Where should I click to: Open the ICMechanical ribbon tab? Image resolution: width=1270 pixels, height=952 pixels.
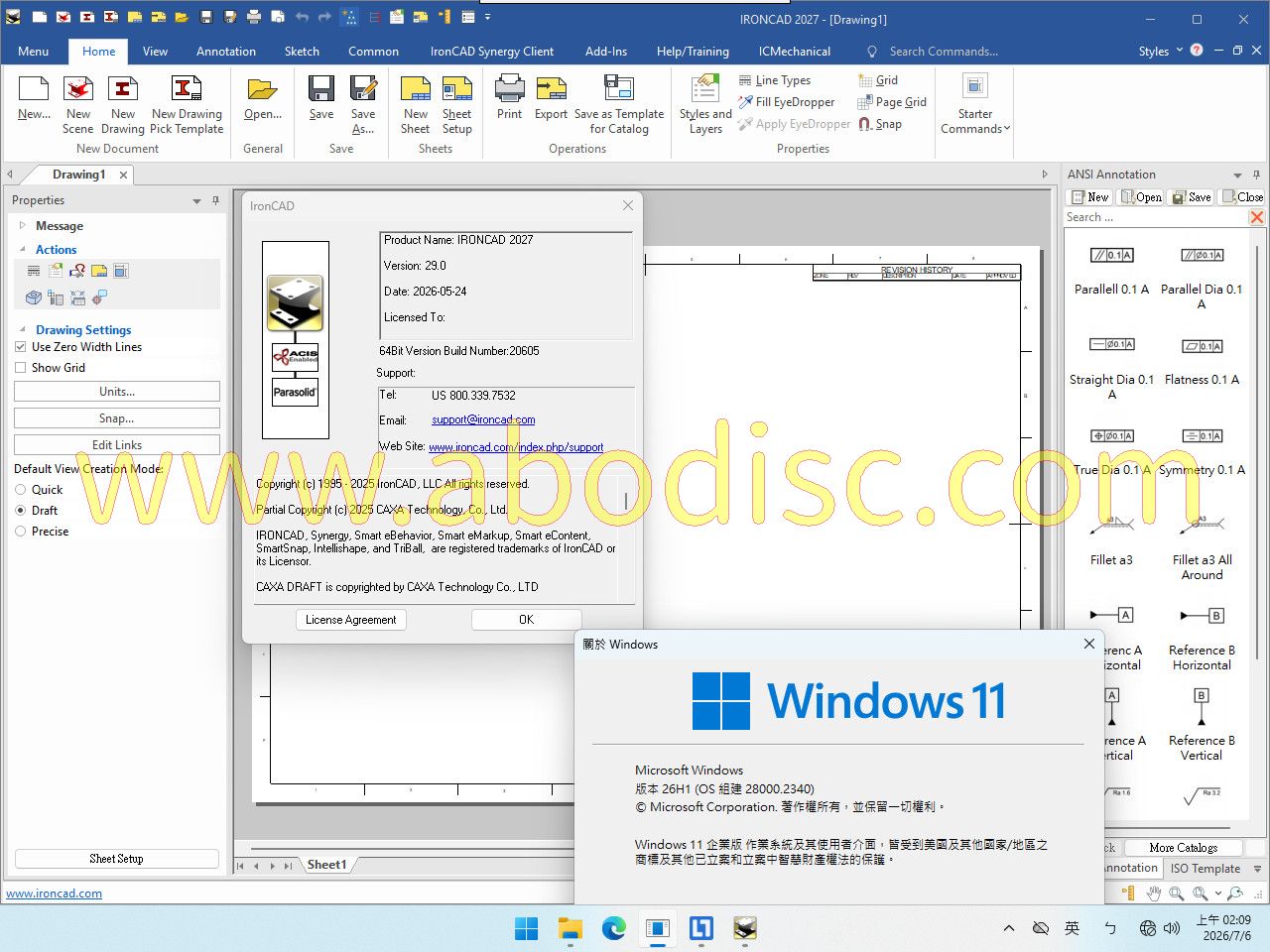point(795,52)
